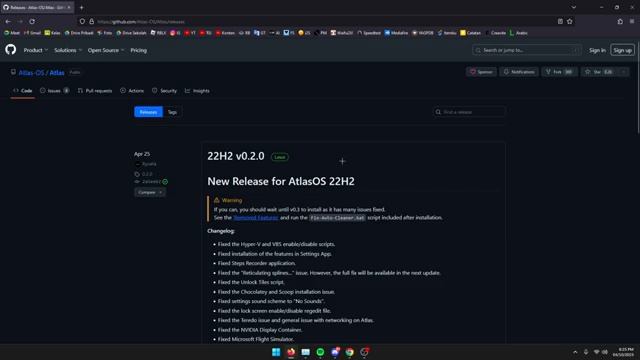Viewport: 640px width, 360px height.
Task: Switch to Firefox in the taskbar
Action: [x=291, y=352]
